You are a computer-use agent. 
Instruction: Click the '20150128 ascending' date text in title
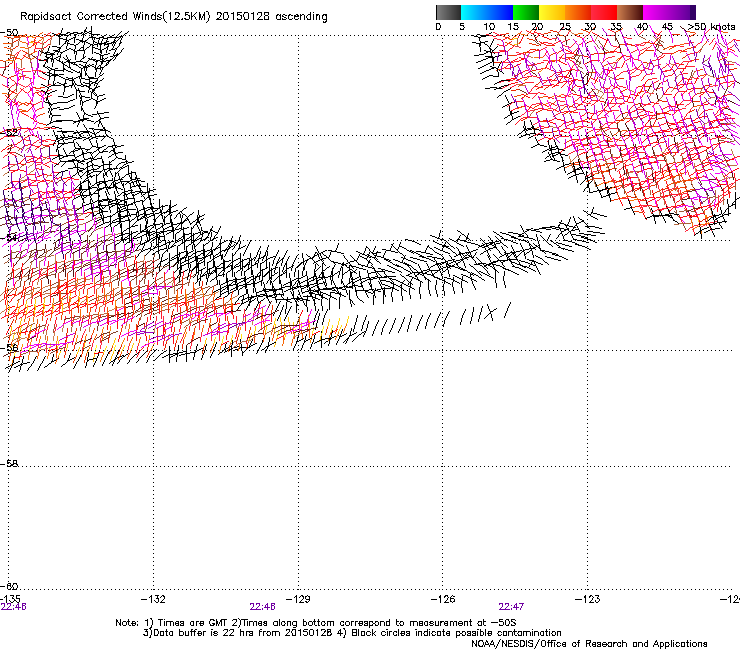tap(271, 17)
